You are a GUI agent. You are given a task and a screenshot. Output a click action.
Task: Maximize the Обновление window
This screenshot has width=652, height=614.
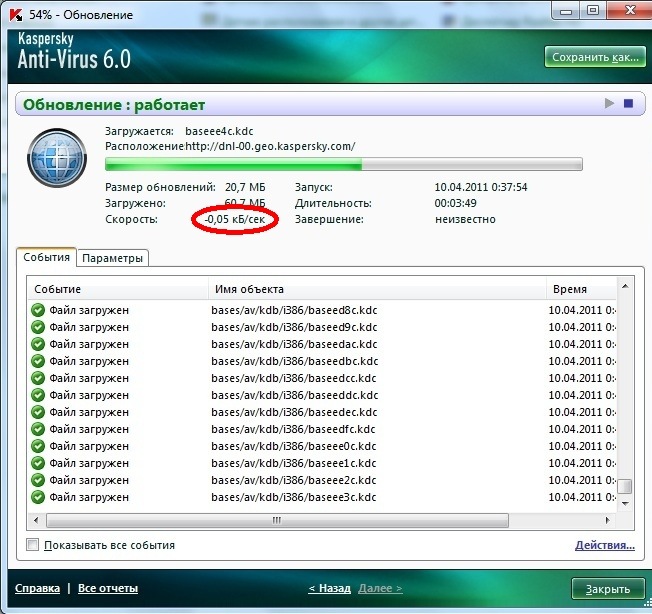(593, 11)
